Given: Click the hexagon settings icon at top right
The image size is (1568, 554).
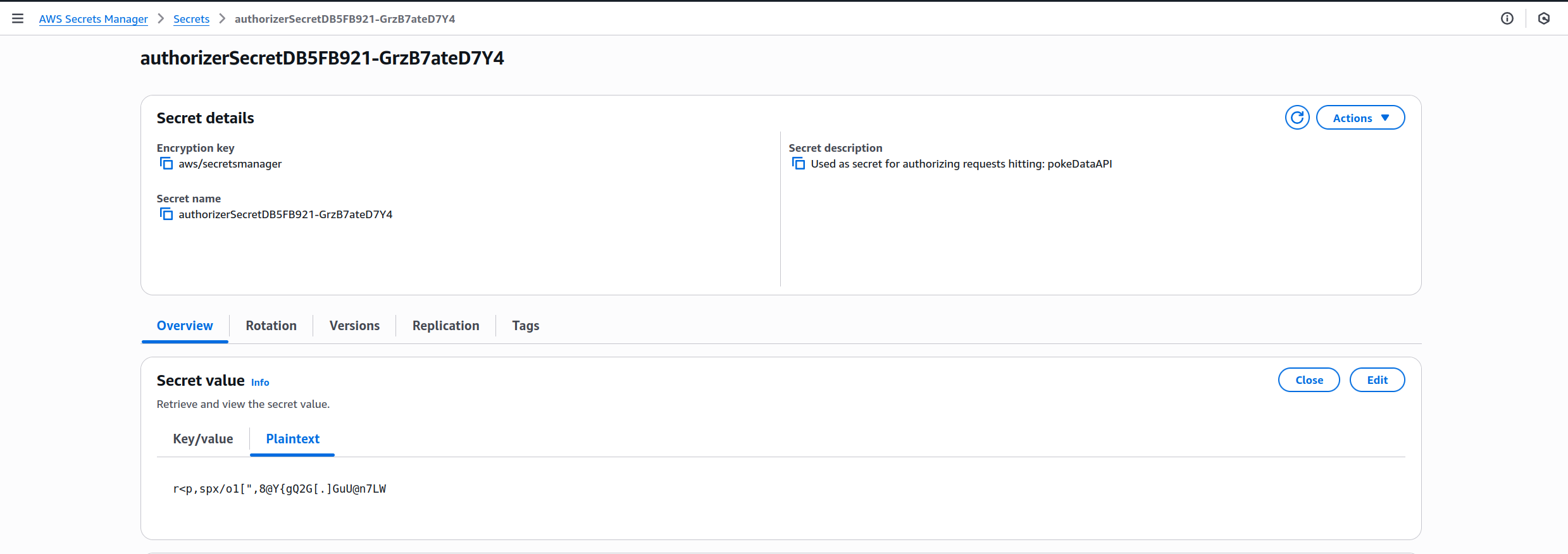Looking at the screenshot, I should pyautogui.click(x=1544, y=18).
